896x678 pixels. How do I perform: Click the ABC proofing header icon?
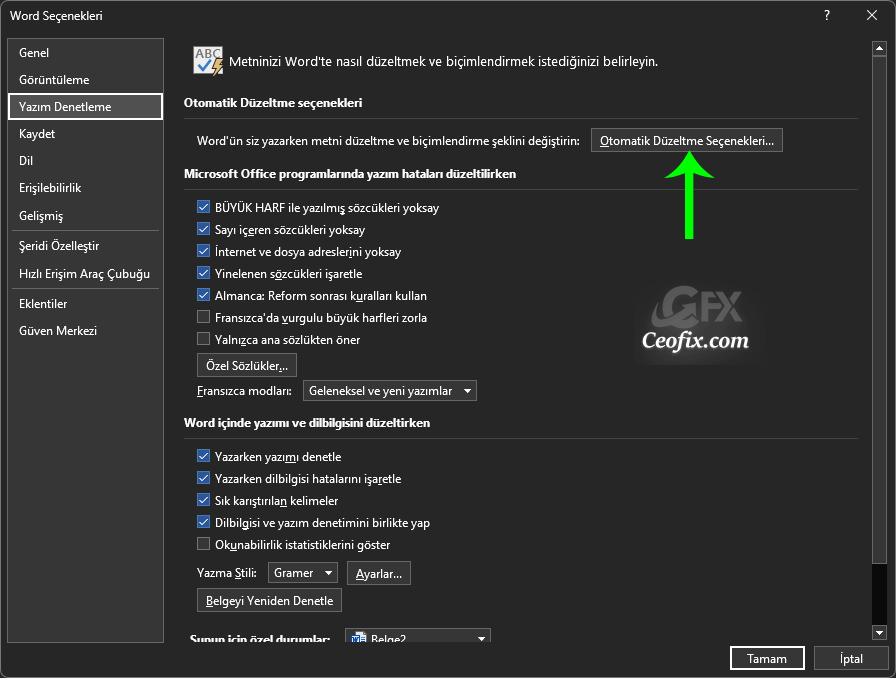click(208, 61)
